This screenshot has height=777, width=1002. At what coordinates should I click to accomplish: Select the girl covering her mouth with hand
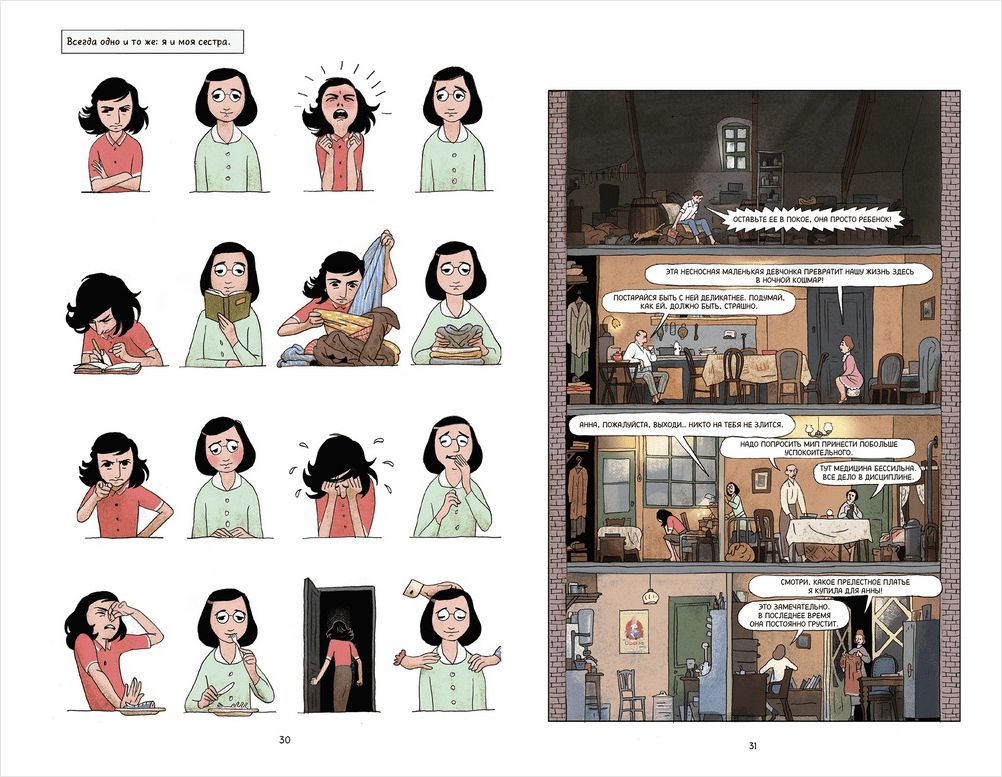click(452, 476)
